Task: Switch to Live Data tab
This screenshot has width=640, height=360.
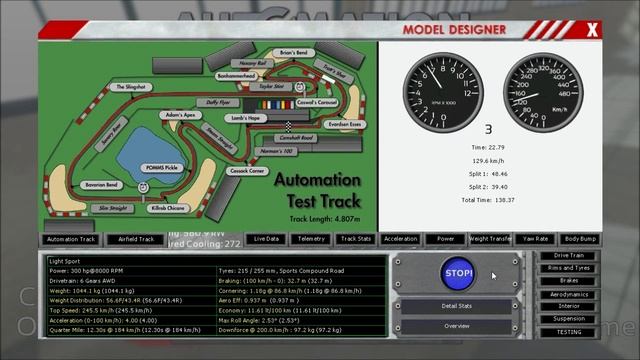Action: 266,239
